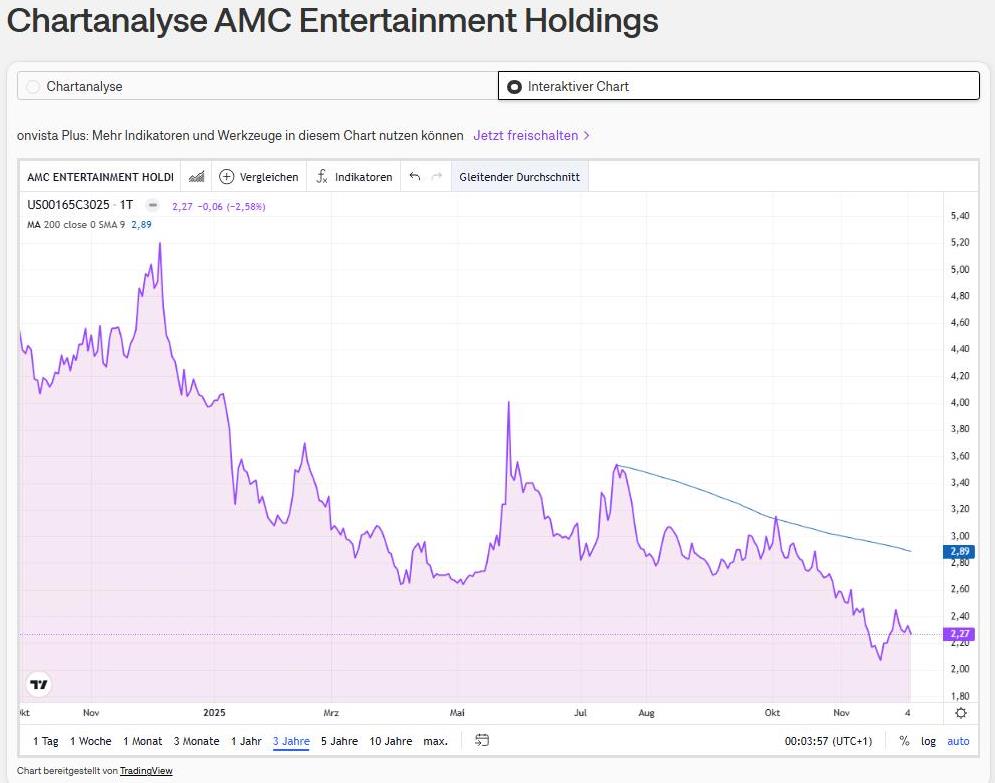Viewport: 995px width, 783px height.
Task: Open the chart settings gear
Action: coord(959,712)
